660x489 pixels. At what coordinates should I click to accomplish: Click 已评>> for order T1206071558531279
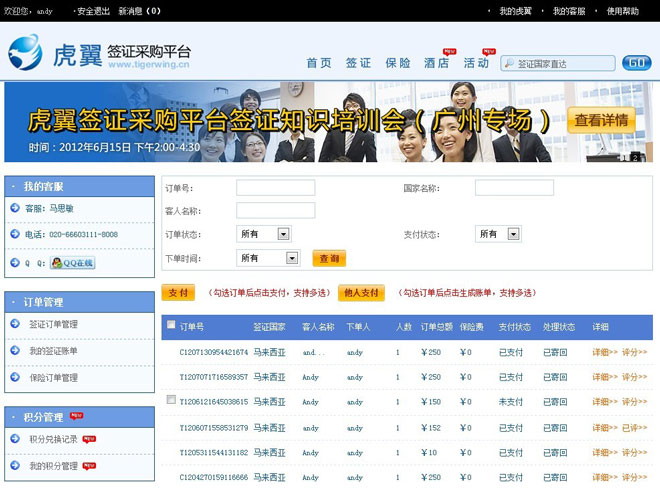(x=634, y=428)
